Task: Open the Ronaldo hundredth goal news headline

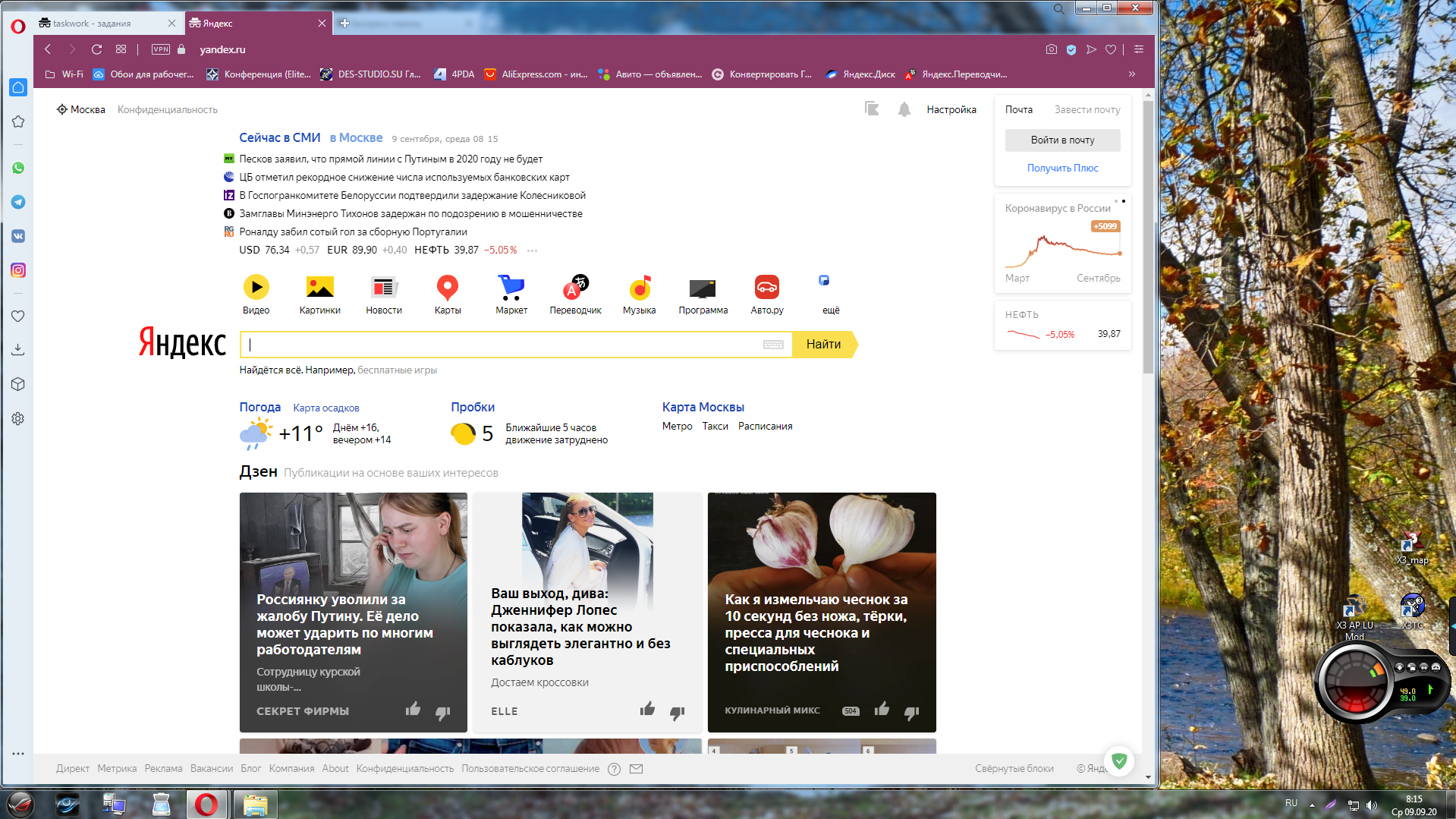Action: tap(354, 232)
